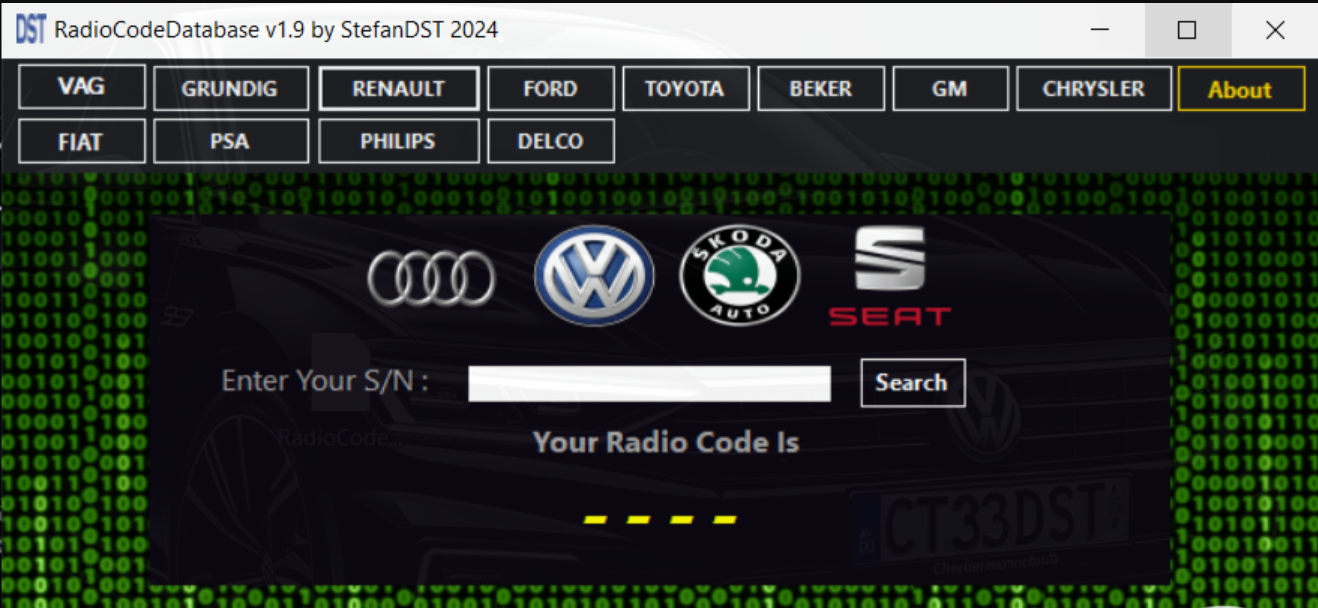This screenshot has height=608, width=1318.
Task: Switch to the TOYOTA section
Action: pyautogui.click(x=685, y=88)
